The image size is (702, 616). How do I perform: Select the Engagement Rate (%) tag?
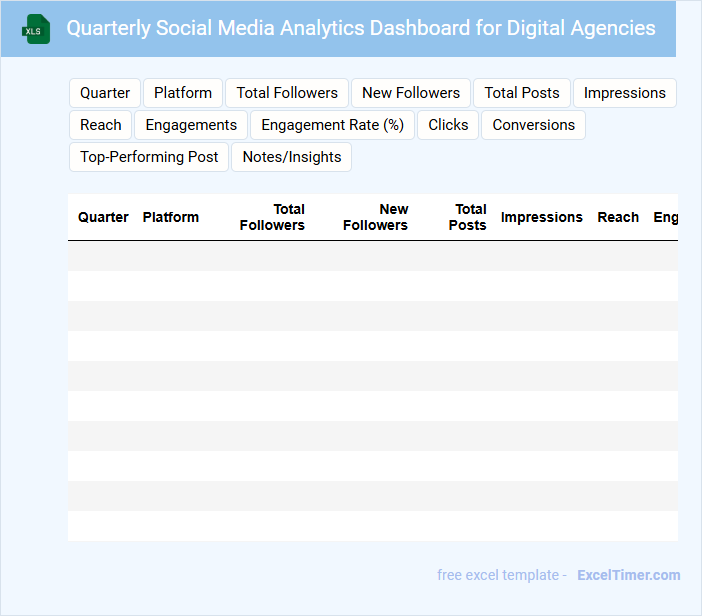coord(332,125)
